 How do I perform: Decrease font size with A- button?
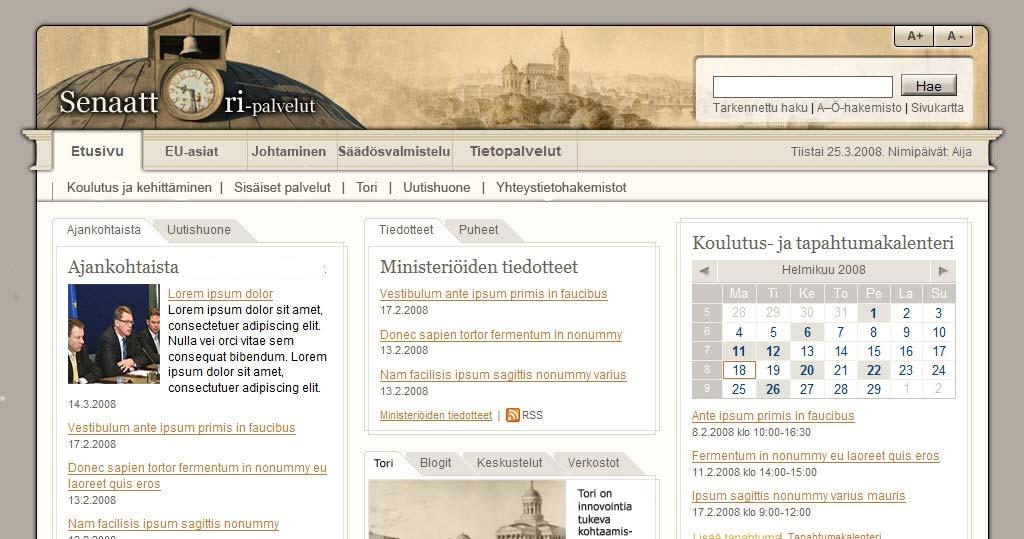[x=954, y=36]
